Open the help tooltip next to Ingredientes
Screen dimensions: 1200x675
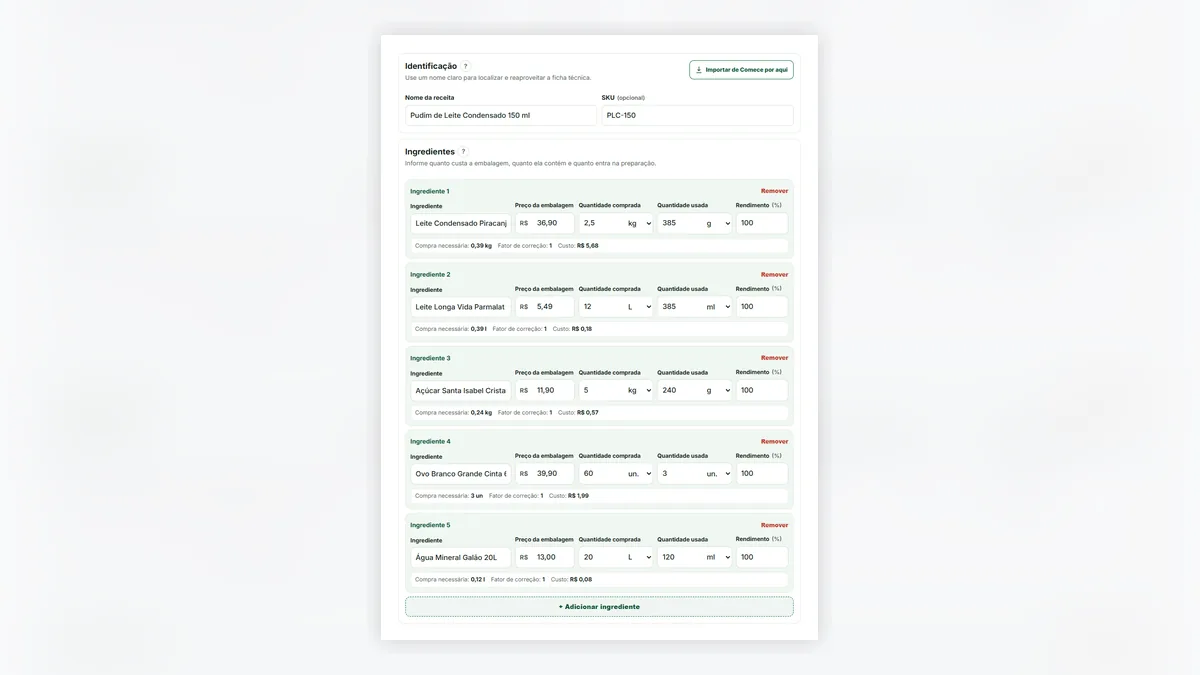pyautogui.click(x=463, y=152)
